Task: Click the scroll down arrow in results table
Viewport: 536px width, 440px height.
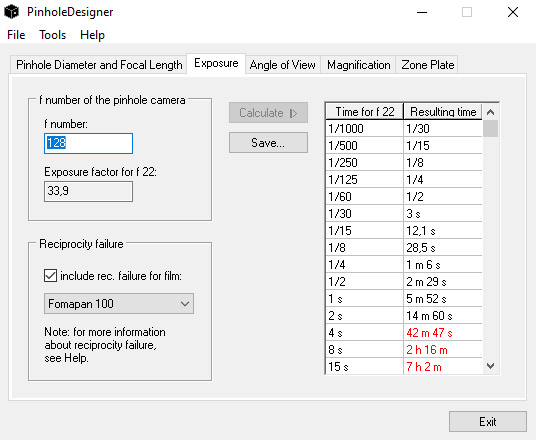Action: click(491, 366)
